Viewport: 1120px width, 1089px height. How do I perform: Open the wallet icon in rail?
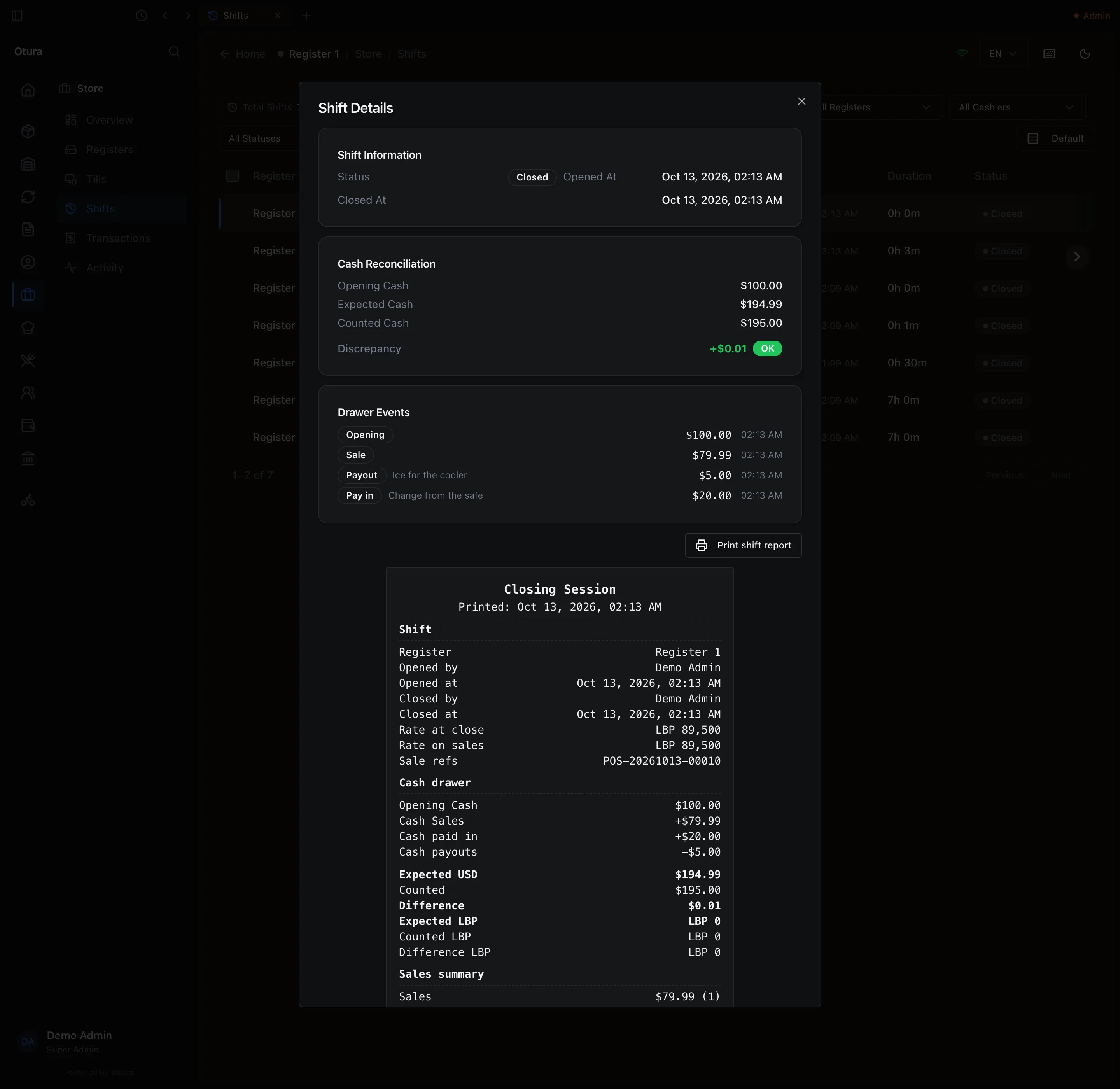(28, 425)
